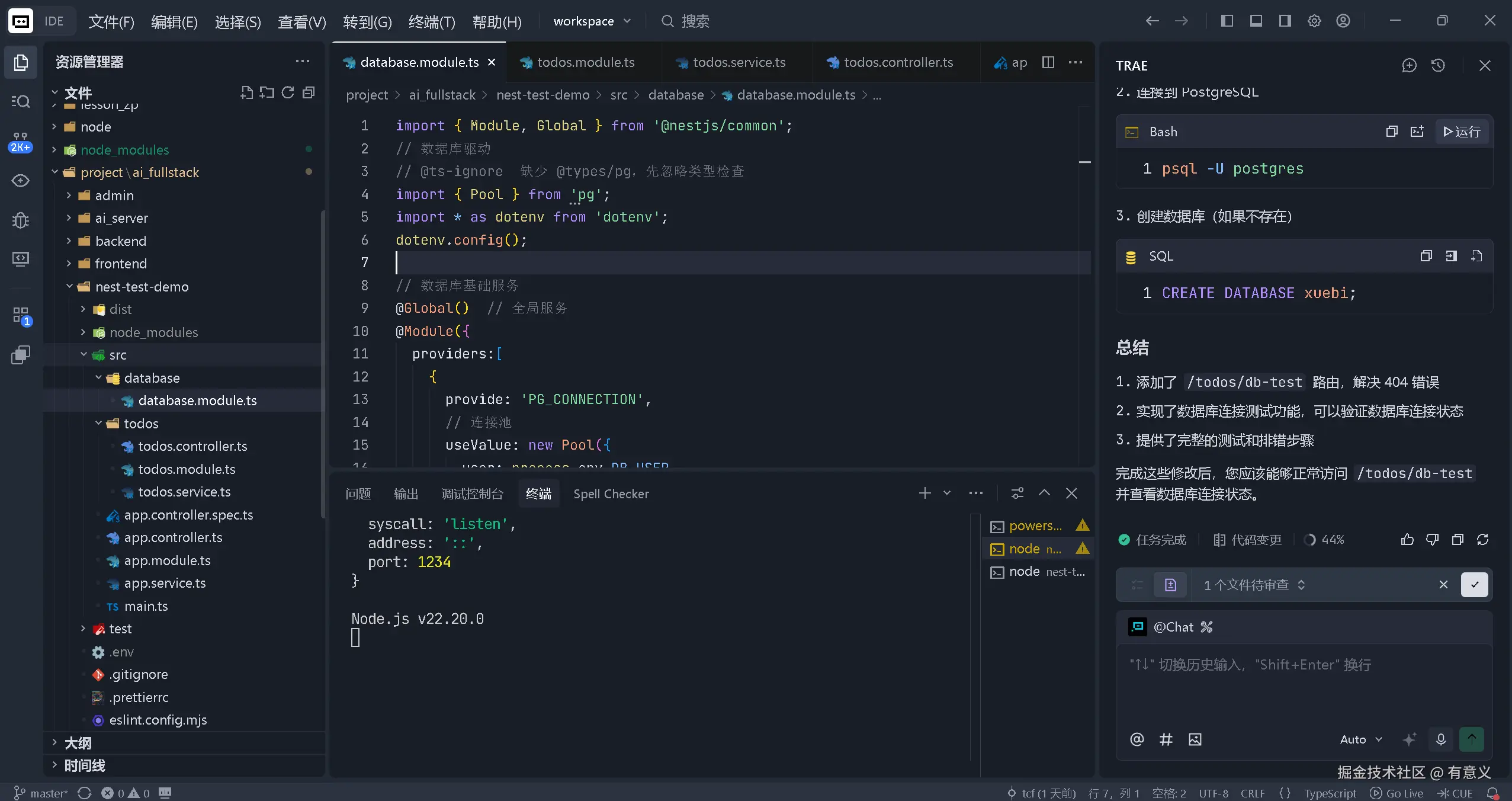Click the new chat icon in TRAE panel
Image resolution: width=1512 pixels, height=801 pixels.
click(1409, 66)
